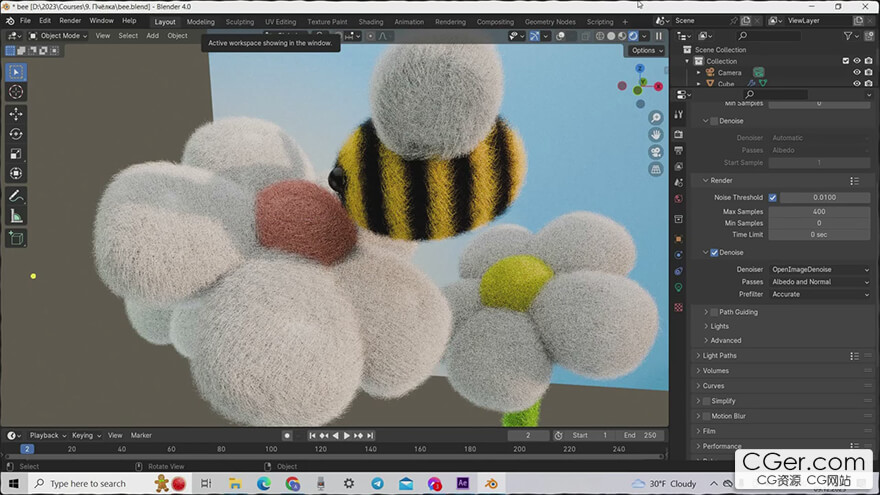Open the Render menu
The height and width of the screenshot is (495, 880).
[70, 21]
